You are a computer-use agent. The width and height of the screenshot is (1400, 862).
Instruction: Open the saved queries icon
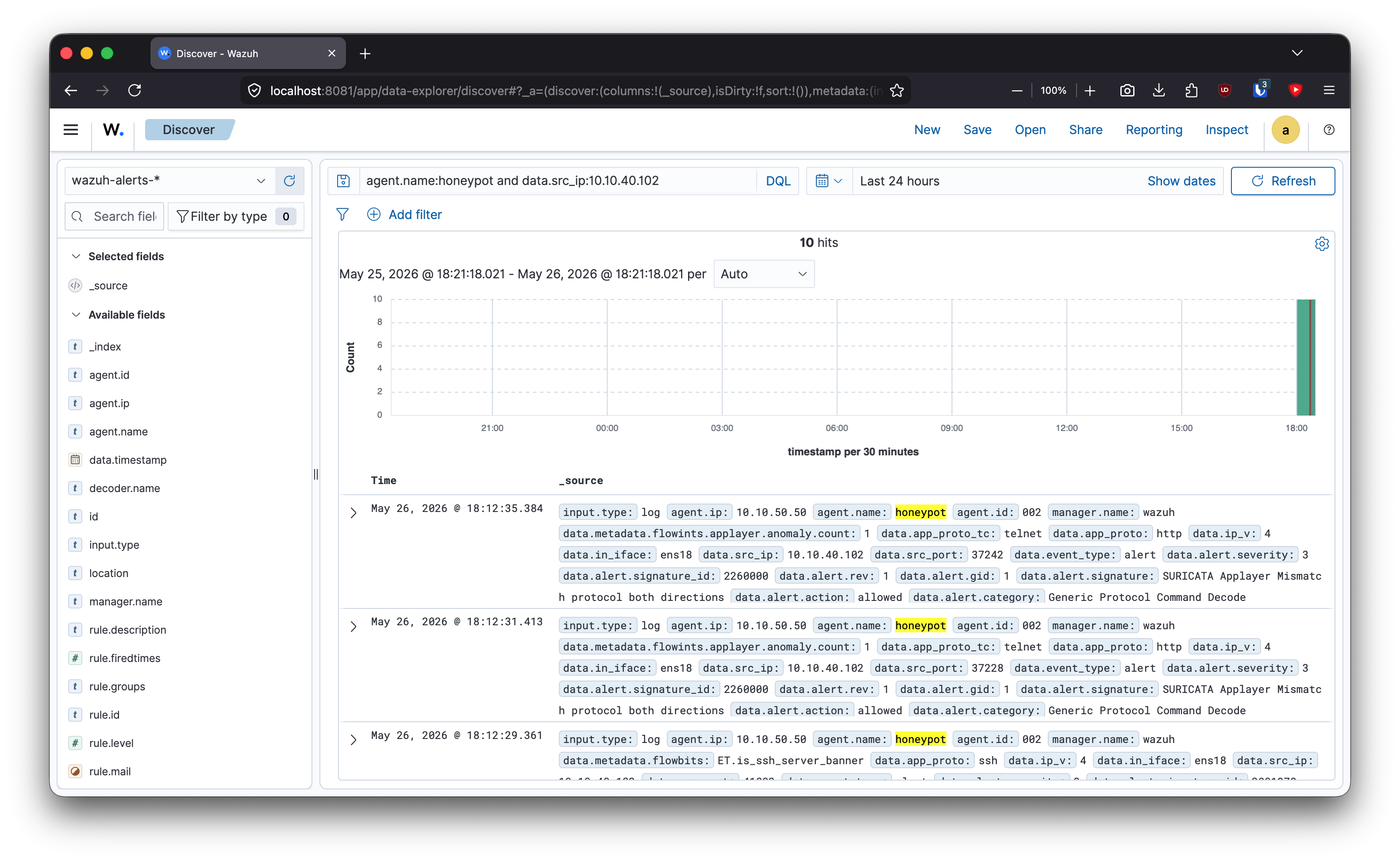click(x=343, y=181)
